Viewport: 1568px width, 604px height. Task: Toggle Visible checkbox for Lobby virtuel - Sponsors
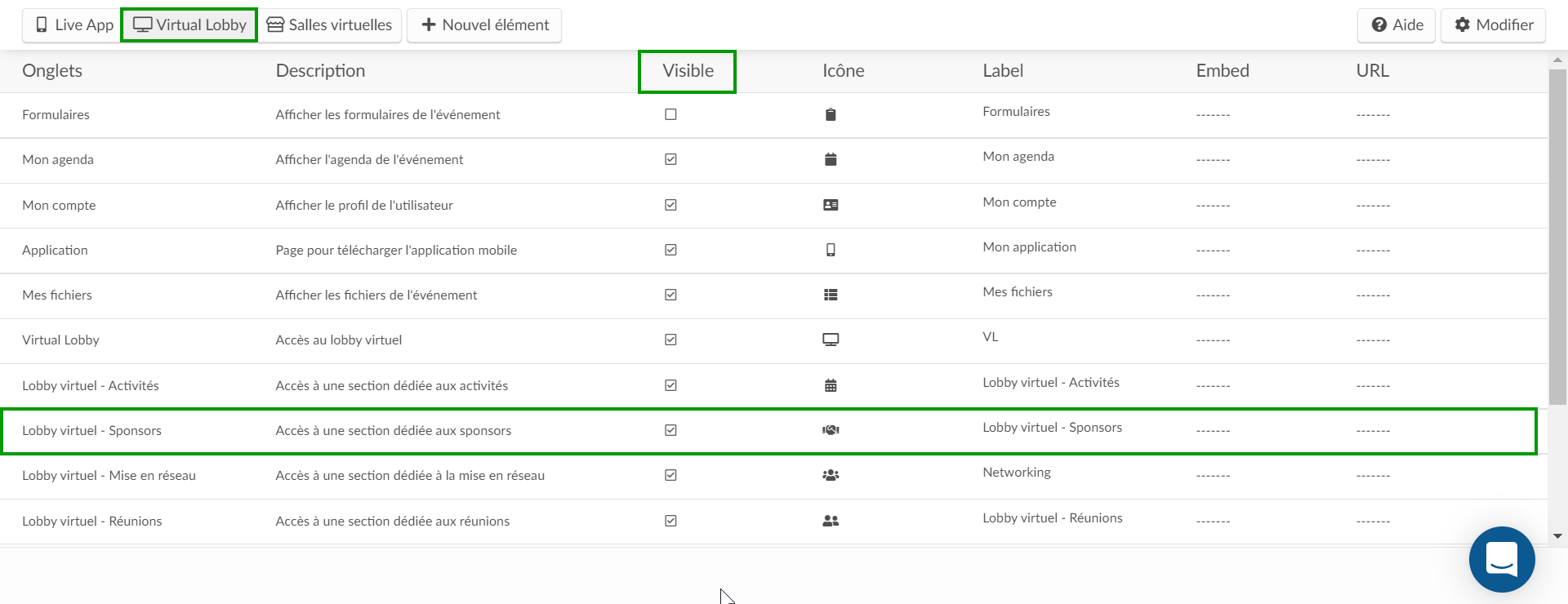pos(670,430)
